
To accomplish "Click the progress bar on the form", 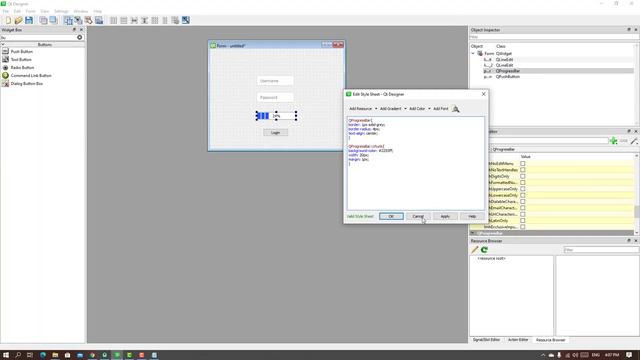I will click(276, 116).
